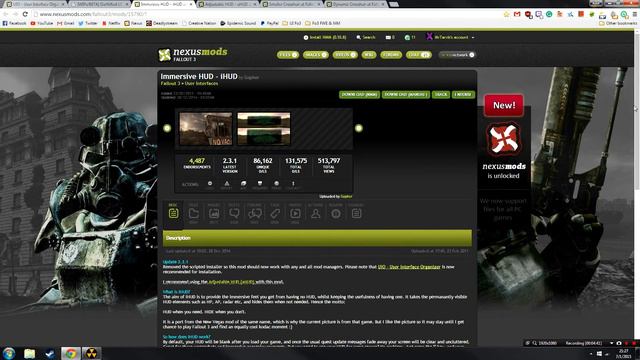Open the messages envelope icon in top bar

(x=388, y=37)
